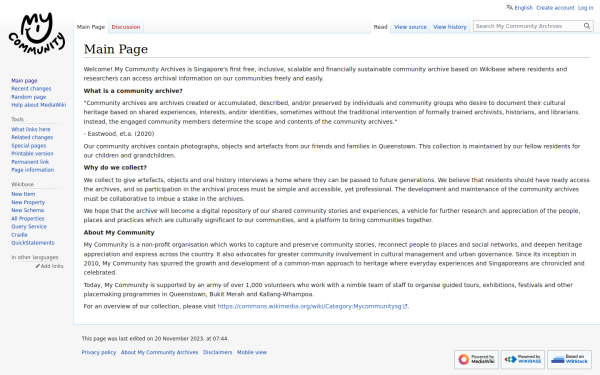600x375 pixels.
Task: Click the search magnifier icon
Action: pyautogui.click(x=587, y=26)
